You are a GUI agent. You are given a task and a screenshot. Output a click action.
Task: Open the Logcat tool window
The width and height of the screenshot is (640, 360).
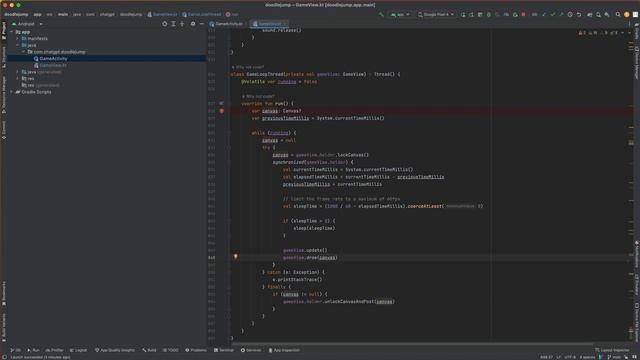pyautogui.click(x=78, y=350)
